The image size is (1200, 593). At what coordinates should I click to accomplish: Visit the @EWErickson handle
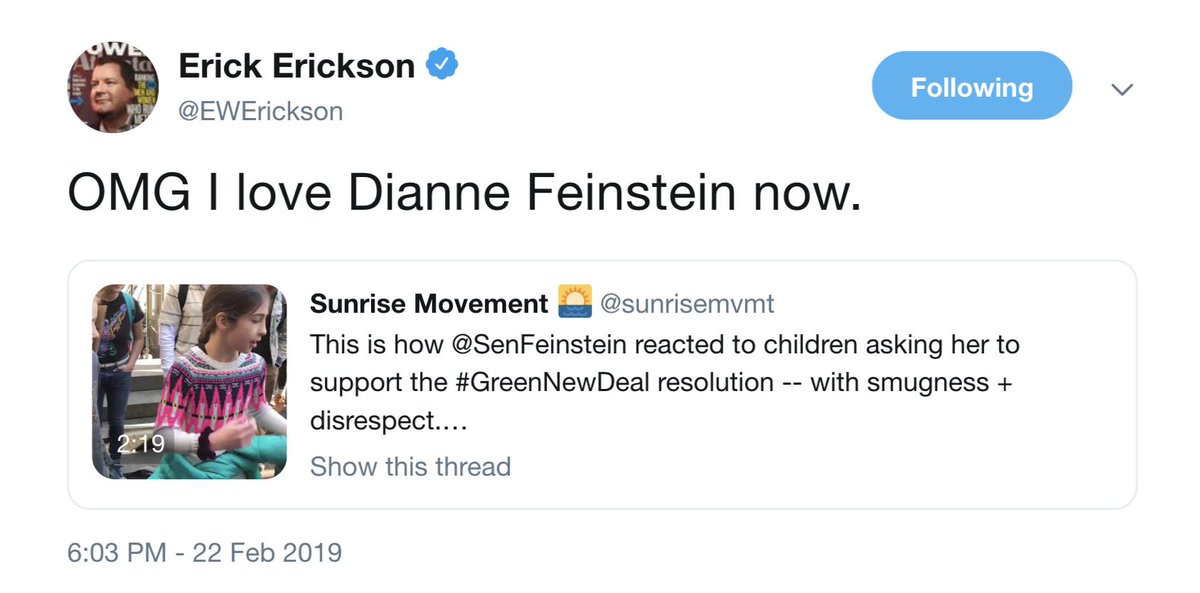(260, 111)
